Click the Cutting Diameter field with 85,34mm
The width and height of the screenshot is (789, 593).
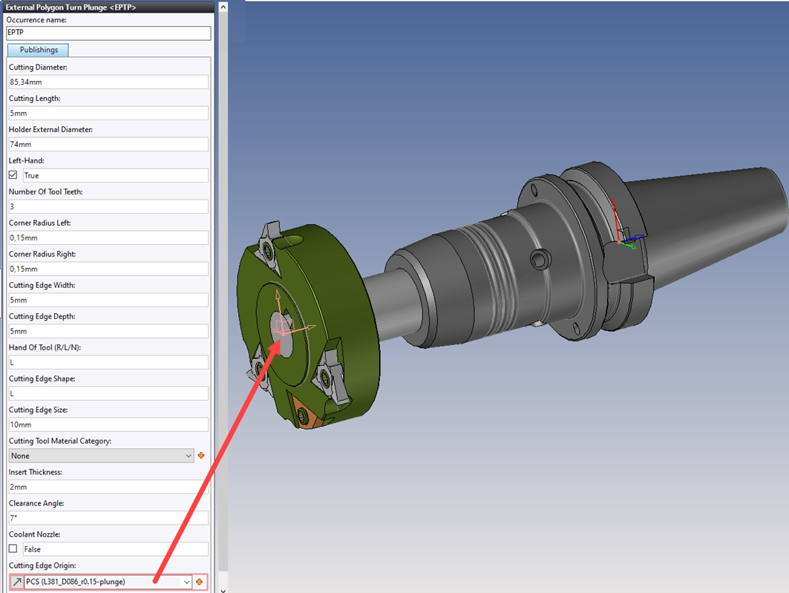point(109,82)
